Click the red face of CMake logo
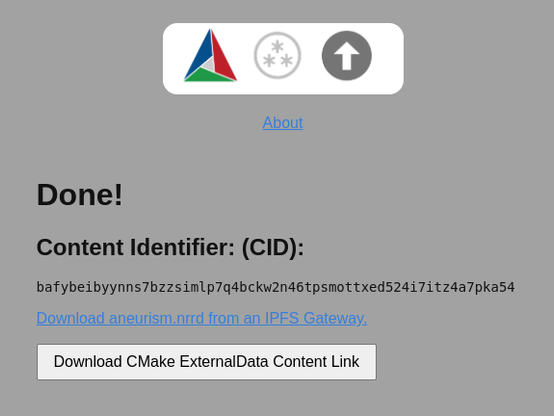Screen dimensions: 554x416 click(223, 57)
